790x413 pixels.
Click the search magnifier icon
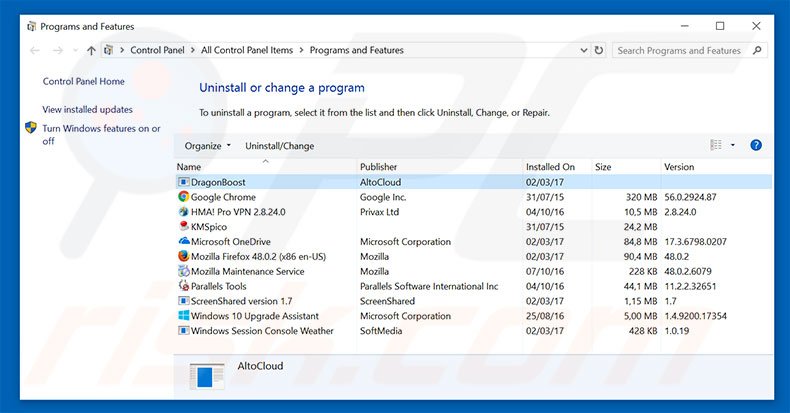point(757,50)
